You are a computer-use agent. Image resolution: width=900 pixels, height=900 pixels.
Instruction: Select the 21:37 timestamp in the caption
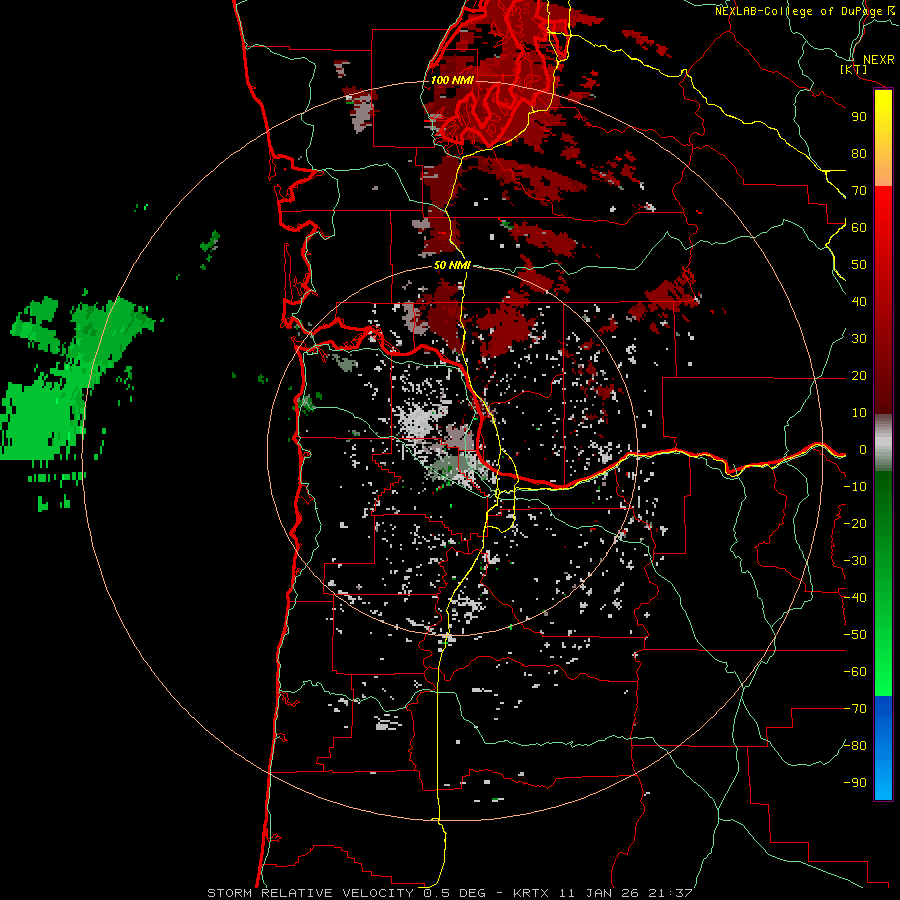click(x=670, y=893)
